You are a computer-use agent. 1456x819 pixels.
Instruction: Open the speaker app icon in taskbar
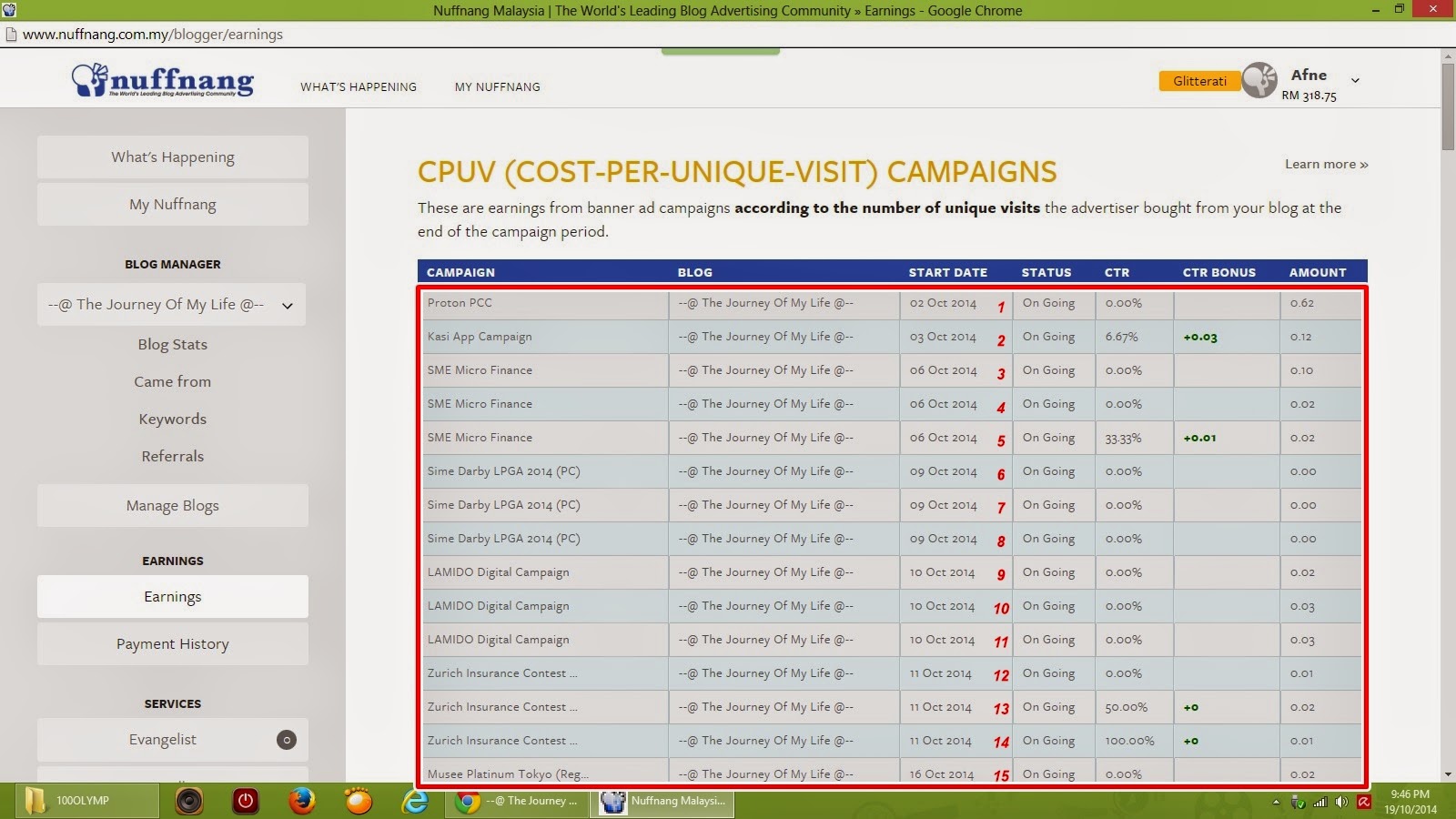click(x=189, y=801)
